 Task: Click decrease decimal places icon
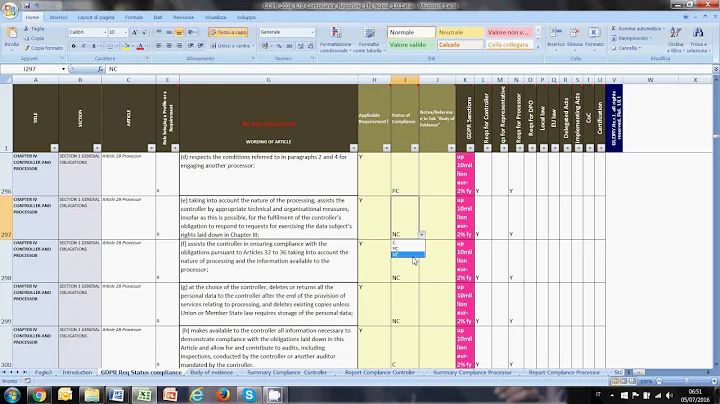[x=311, y=46]
